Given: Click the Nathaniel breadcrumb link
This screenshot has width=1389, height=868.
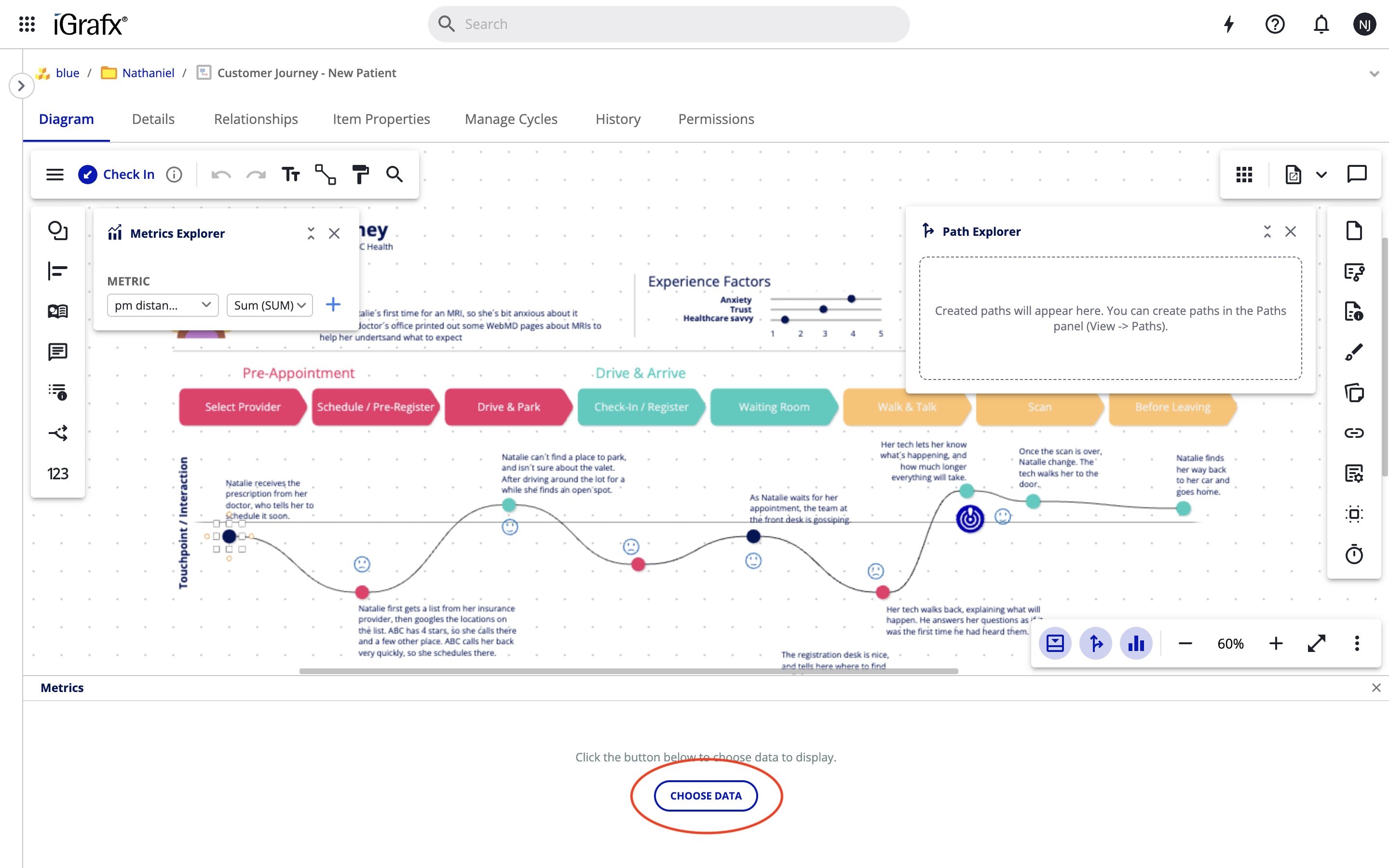Looking at the screenshot, I should click(148, 73).
